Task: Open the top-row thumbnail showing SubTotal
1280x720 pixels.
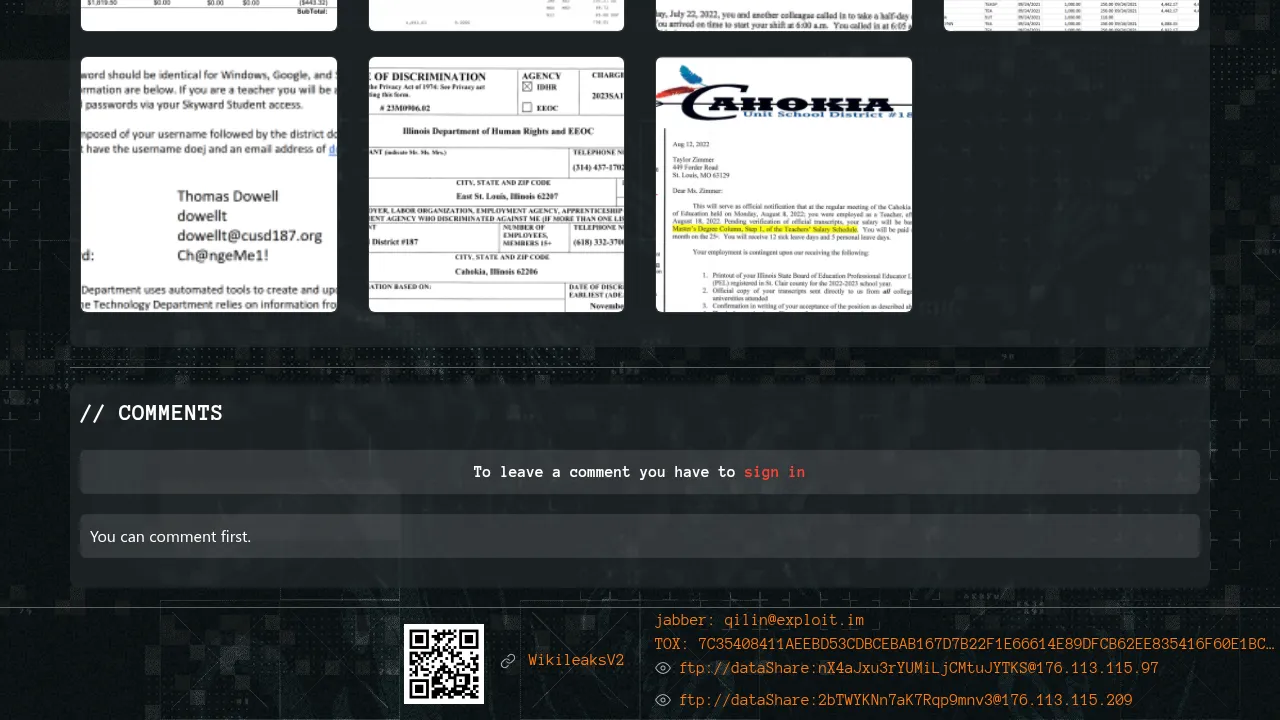Action: tap(209, 14)
